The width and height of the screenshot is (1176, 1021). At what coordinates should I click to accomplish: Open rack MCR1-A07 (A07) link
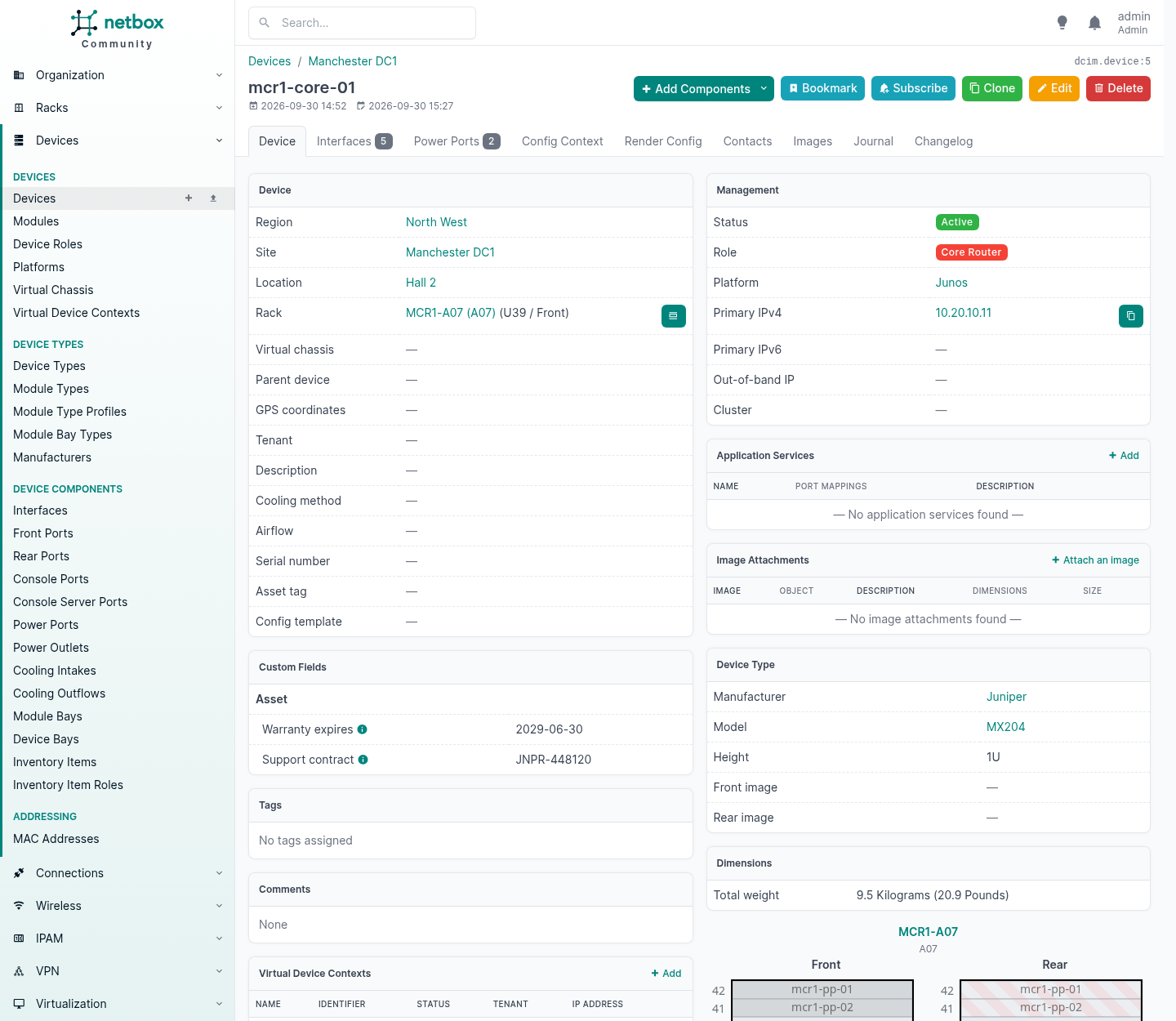coord(451,313)
